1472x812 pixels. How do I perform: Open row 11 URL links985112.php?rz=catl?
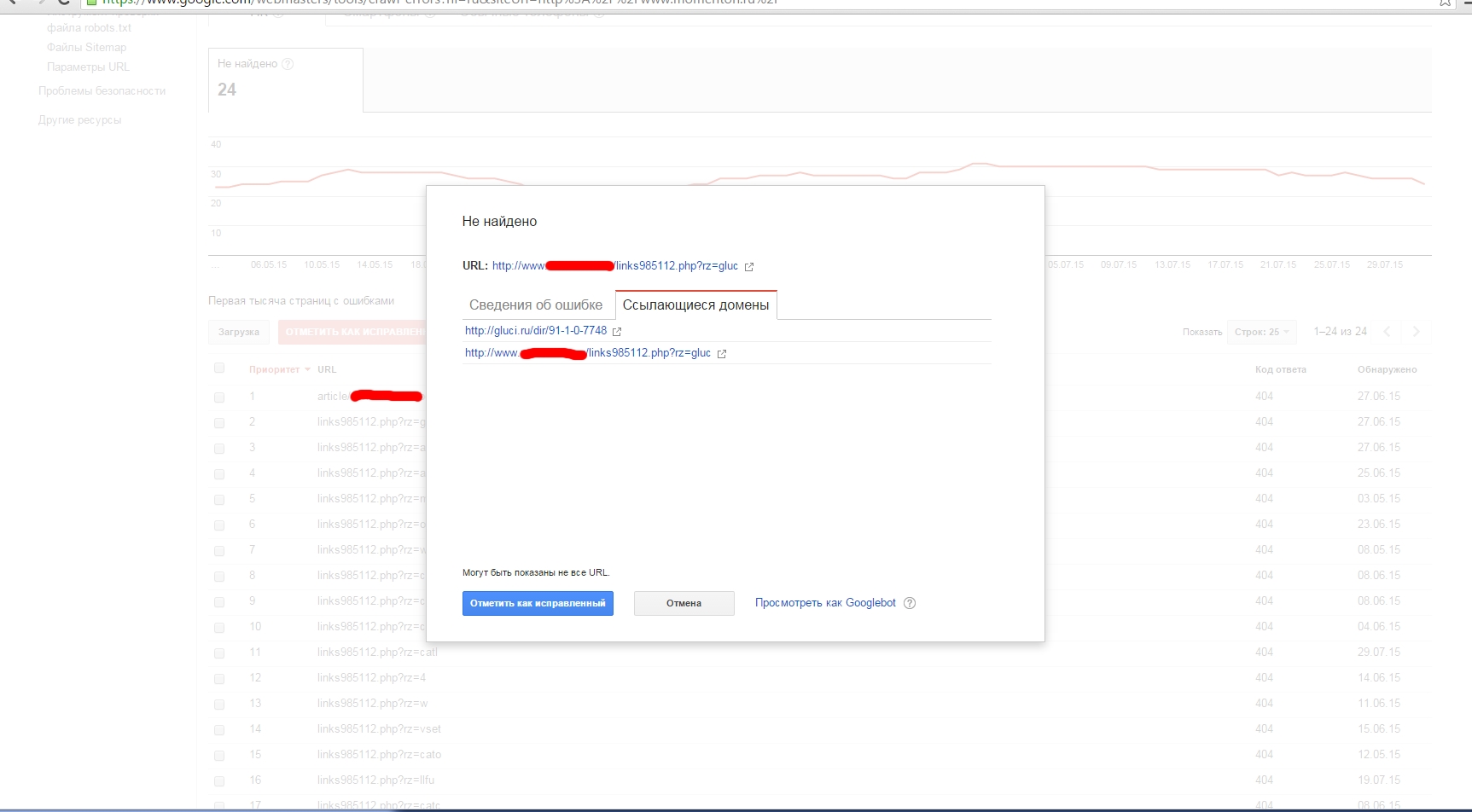(x=377, y=652)
